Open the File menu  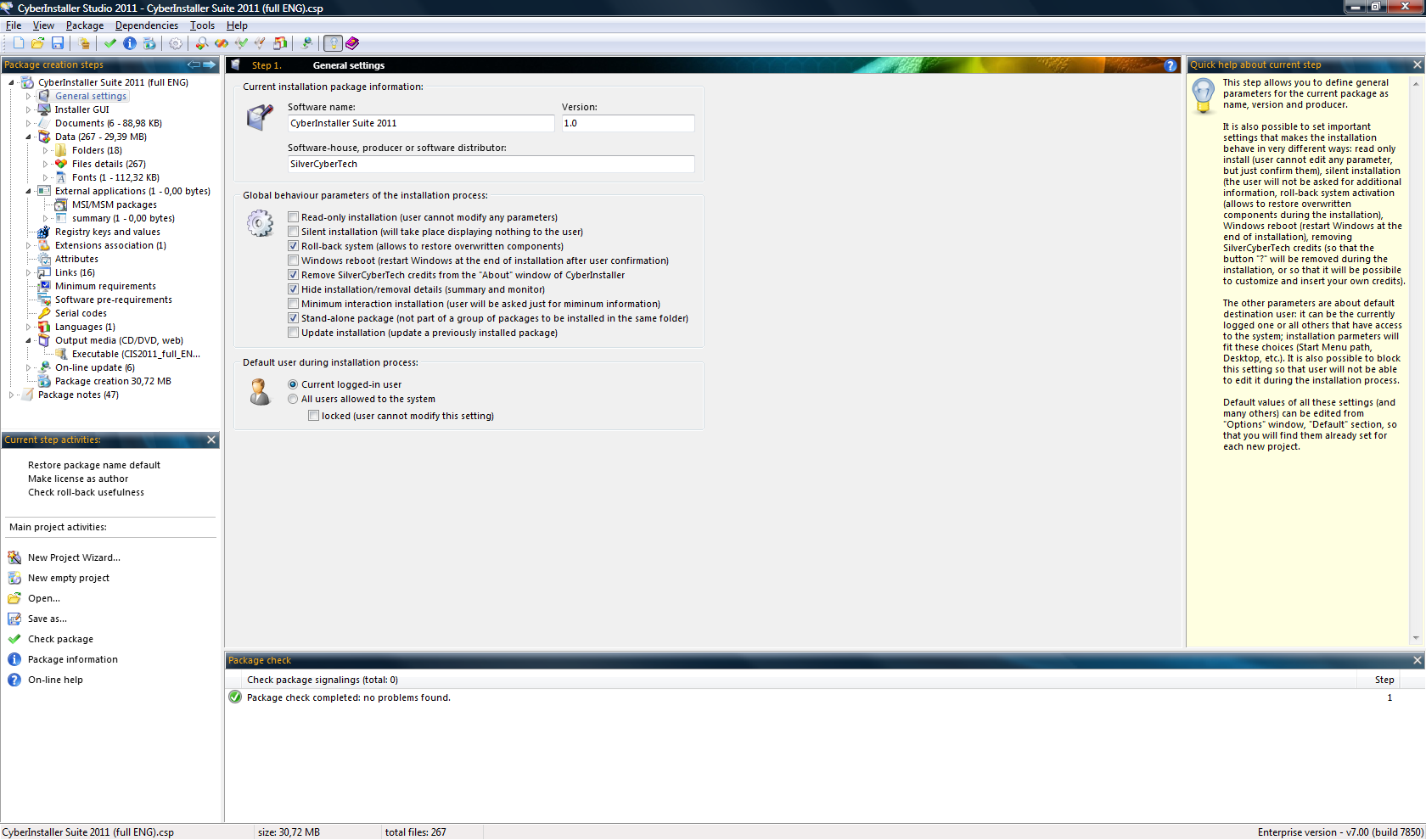pos(14,25)
